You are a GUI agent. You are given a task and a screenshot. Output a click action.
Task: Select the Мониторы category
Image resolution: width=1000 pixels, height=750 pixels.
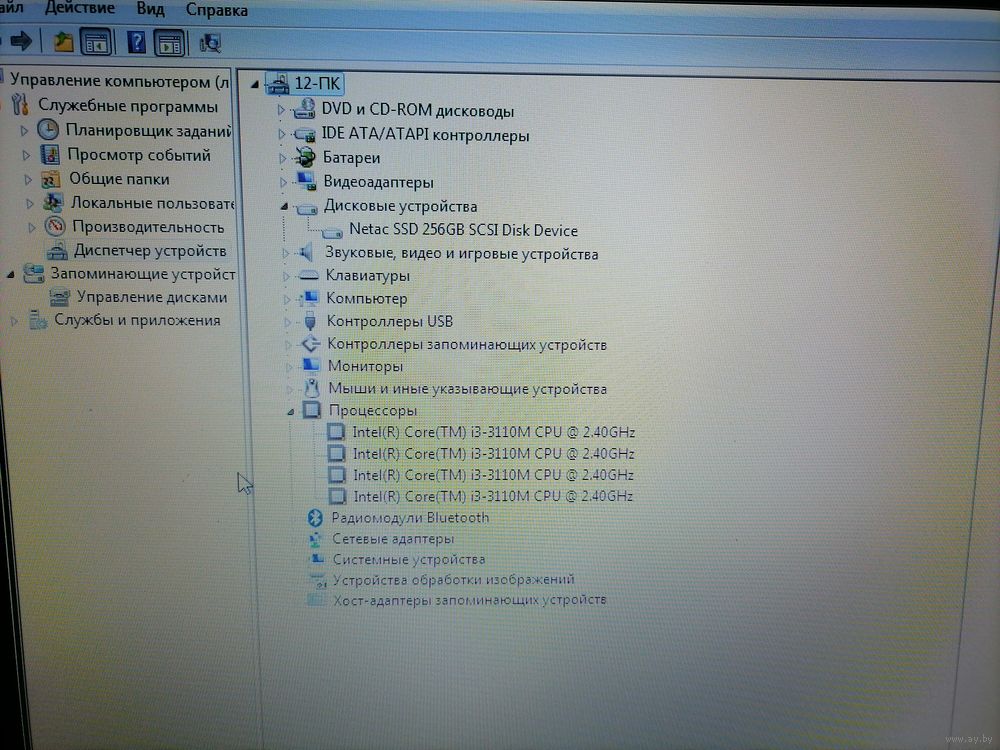pos(365,366)
